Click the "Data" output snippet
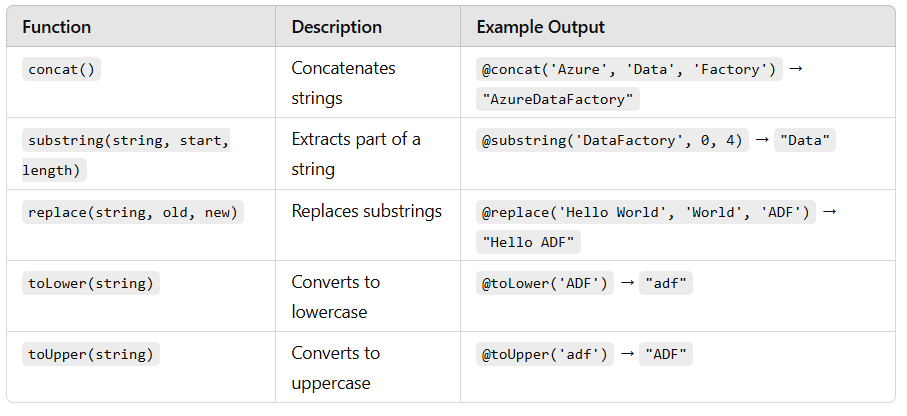907x416 pixels. [805, 141]
